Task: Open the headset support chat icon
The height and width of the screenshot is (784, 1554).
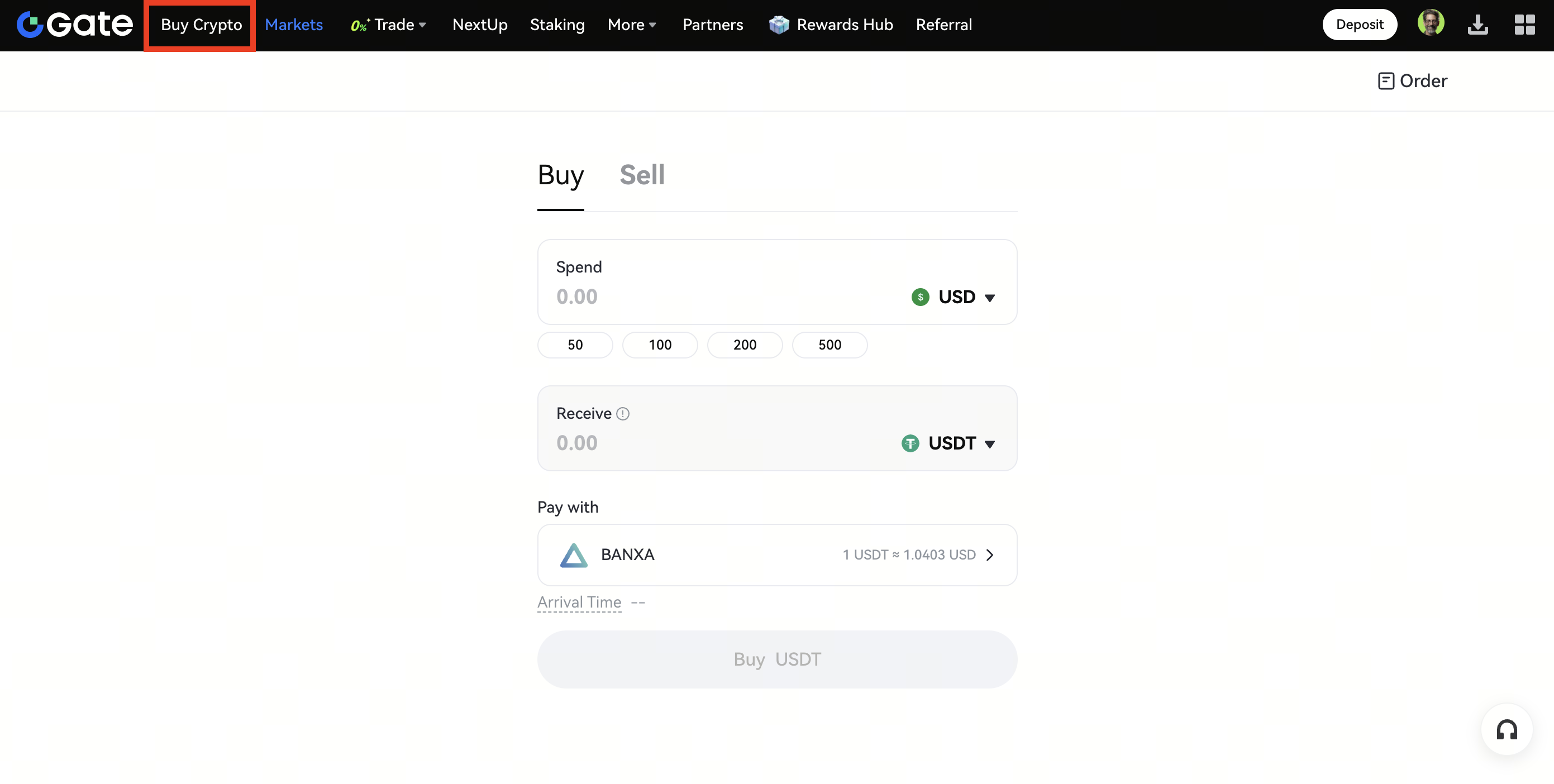Action: point(1507,730)
